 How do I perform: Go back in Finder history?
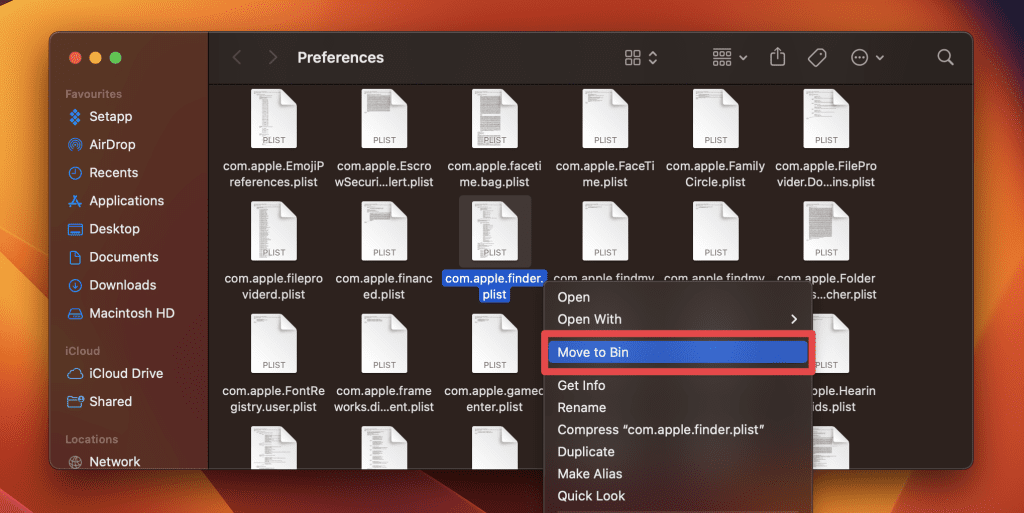tap(237, 57)
